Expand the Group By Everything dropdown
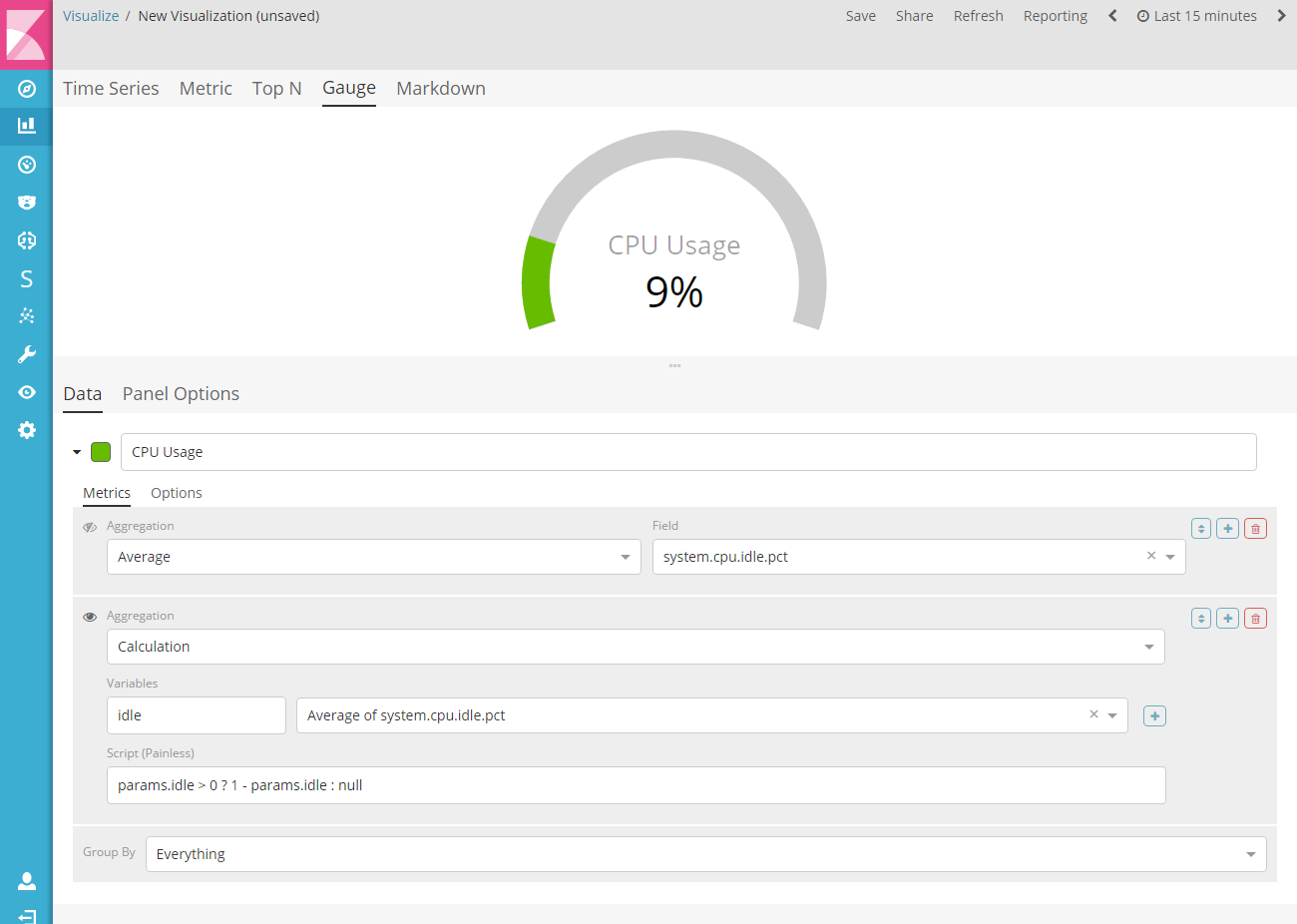1297x924 pixels. pos(705,854)
